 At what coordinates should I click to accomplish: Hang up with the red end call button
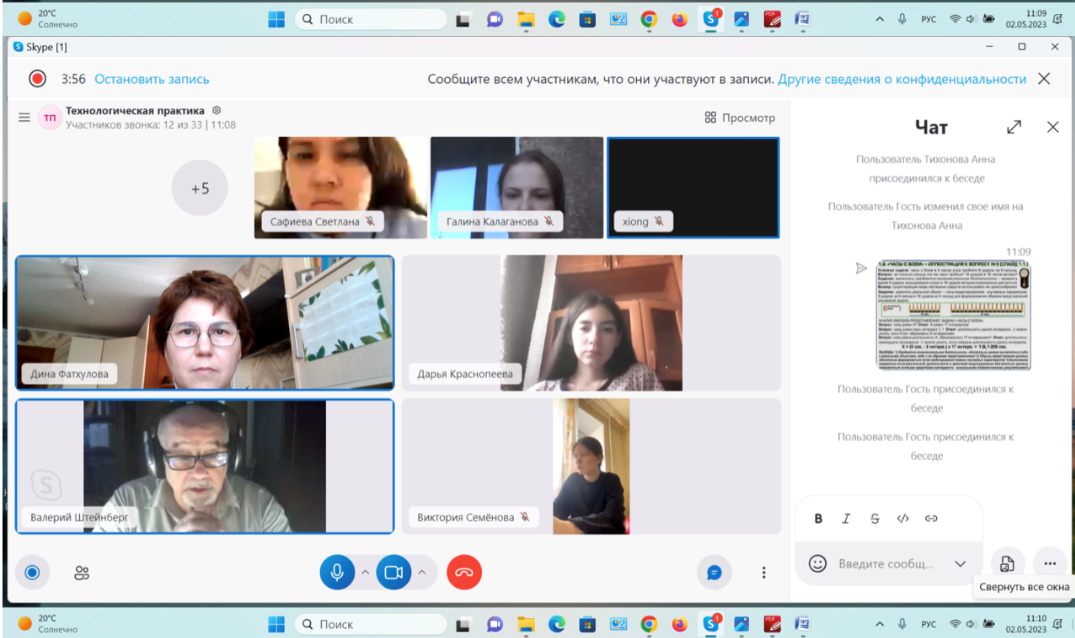tap(464, 572)
